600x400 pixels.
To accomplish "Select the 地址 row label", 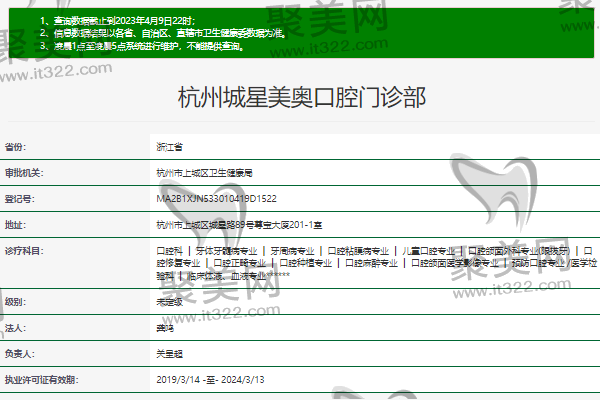I will tap(15, 225).
